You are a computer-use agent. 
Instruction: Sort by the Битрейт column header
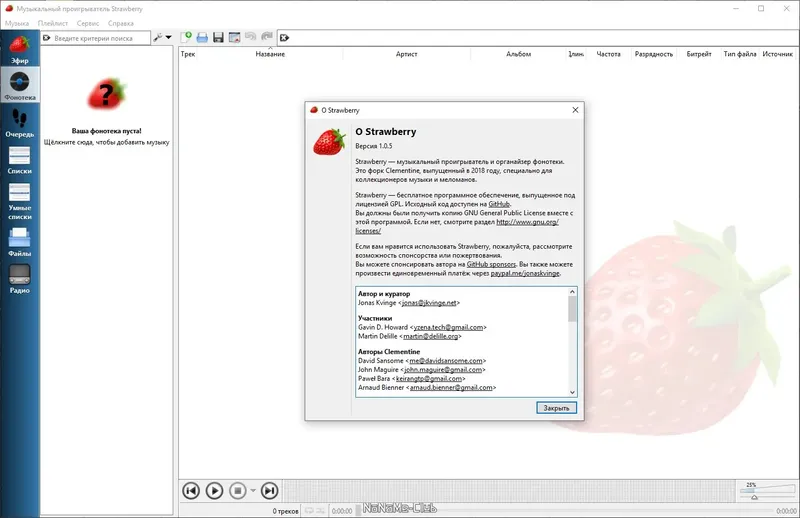(698, 54)
